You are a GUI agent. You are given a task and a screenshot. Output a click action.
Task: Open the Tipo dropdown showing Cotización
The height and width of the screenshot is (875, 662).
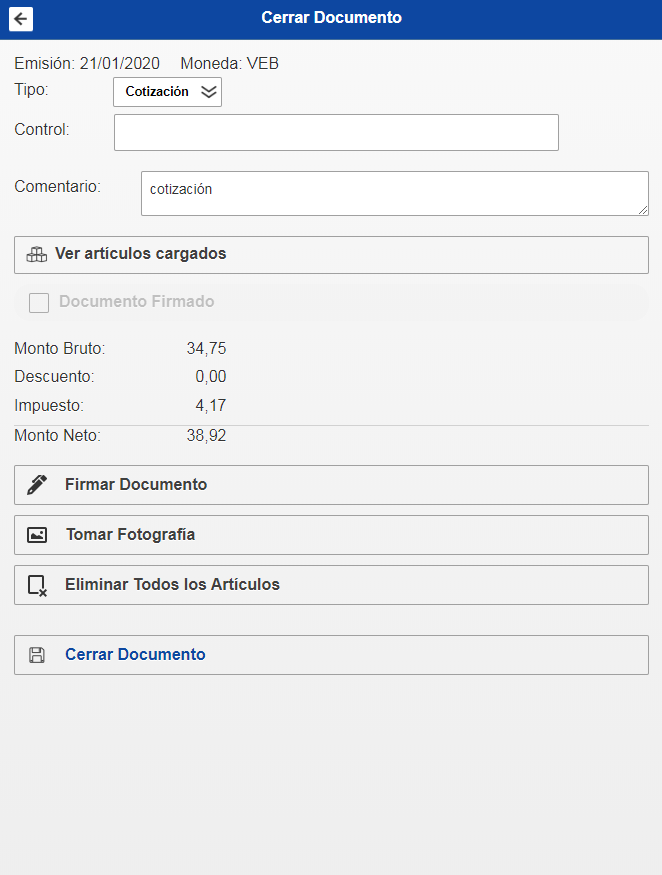click(x=158, y=92)
